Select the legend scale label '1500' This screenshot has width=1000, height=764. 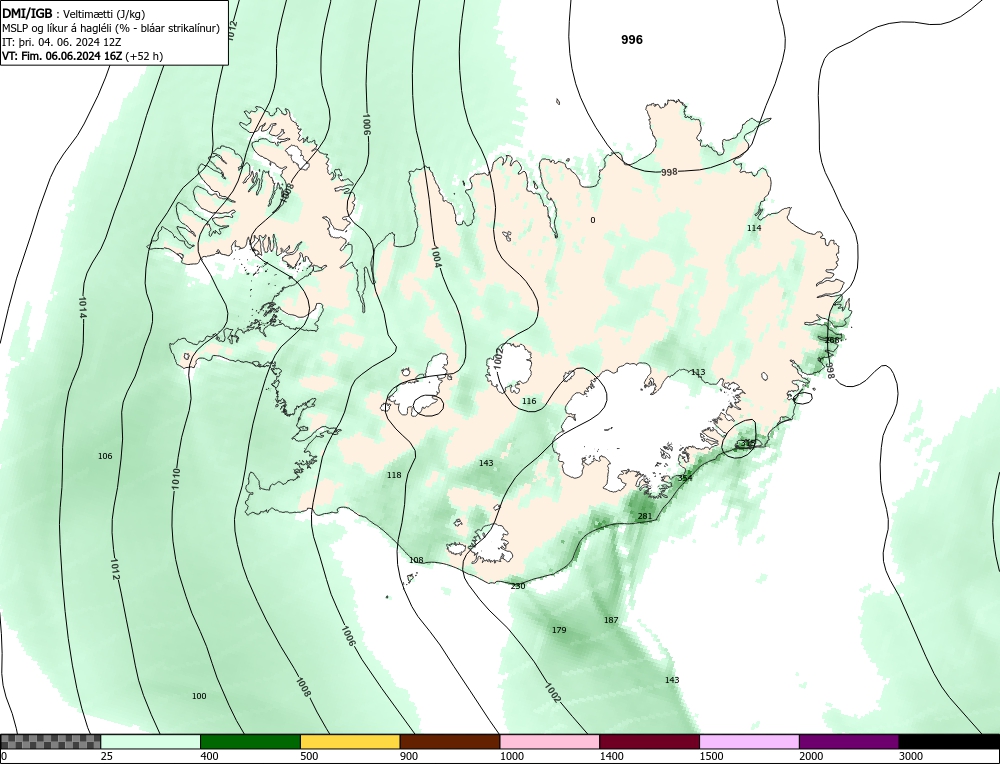point(711,757)
